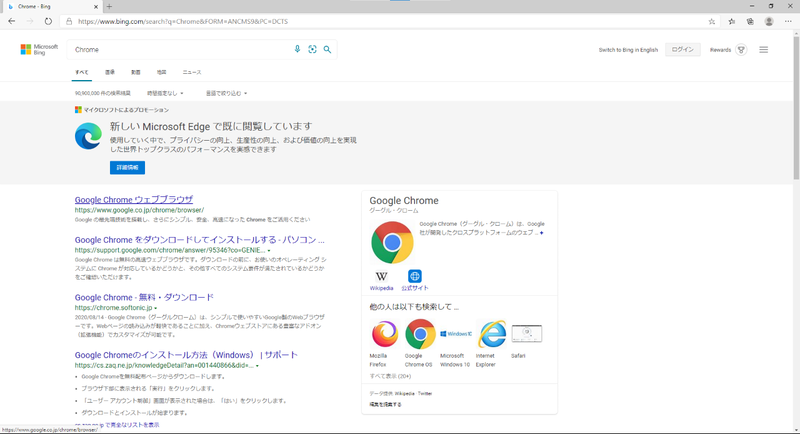Expand the 言語で絞り込む language filter

pyautogui.click(x=226, y=93)
